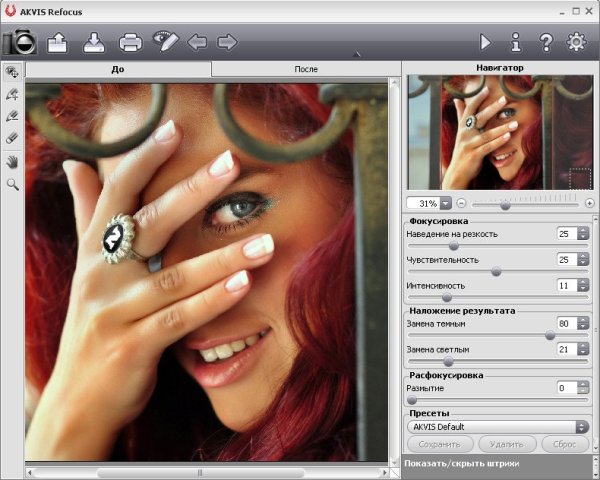Click the print icon
Viewport: 600px width, 480px height.
pos(130,42)
